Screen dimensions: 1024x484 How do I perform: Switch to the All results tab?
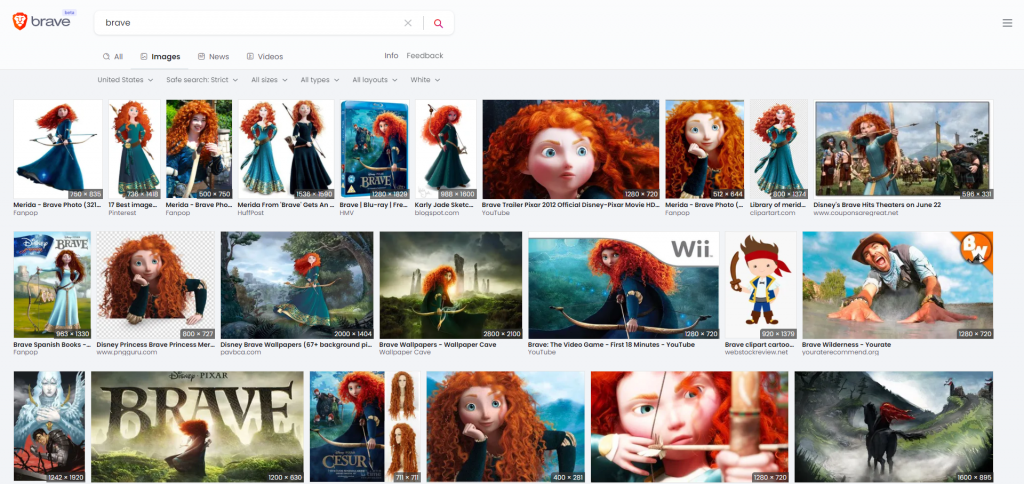point(112,57)
